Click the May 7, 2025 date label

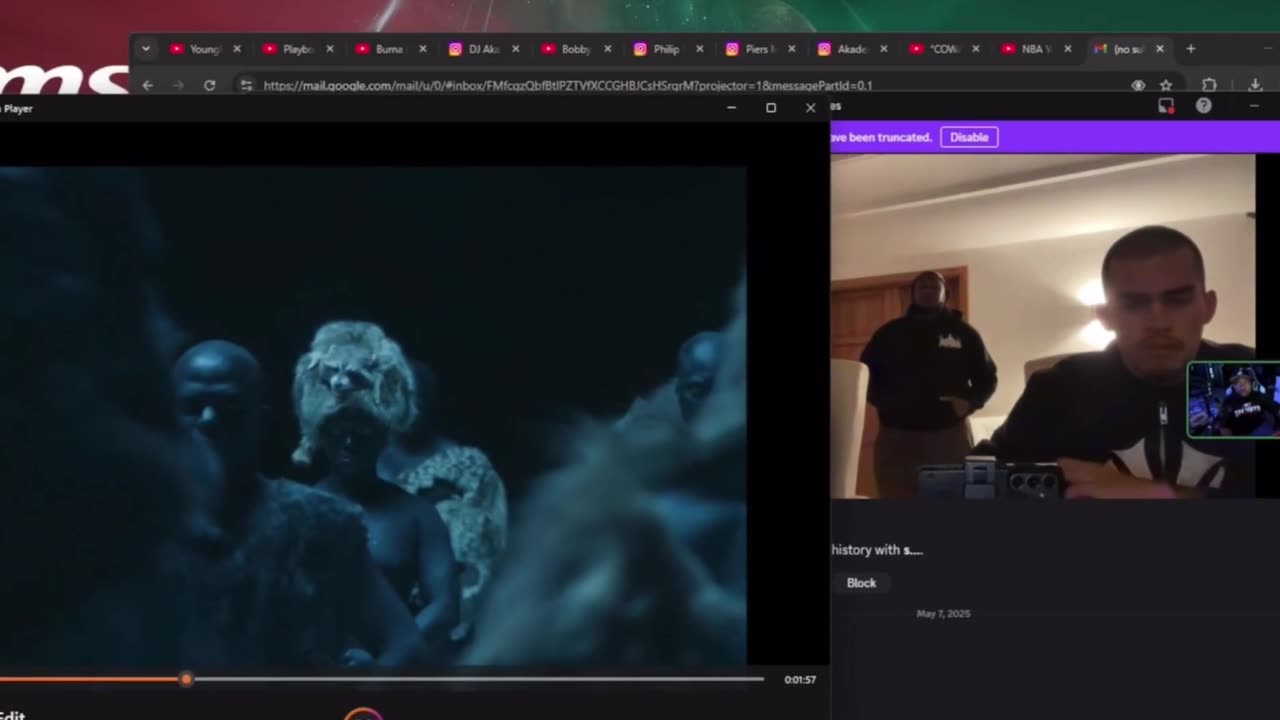[943, 614]
